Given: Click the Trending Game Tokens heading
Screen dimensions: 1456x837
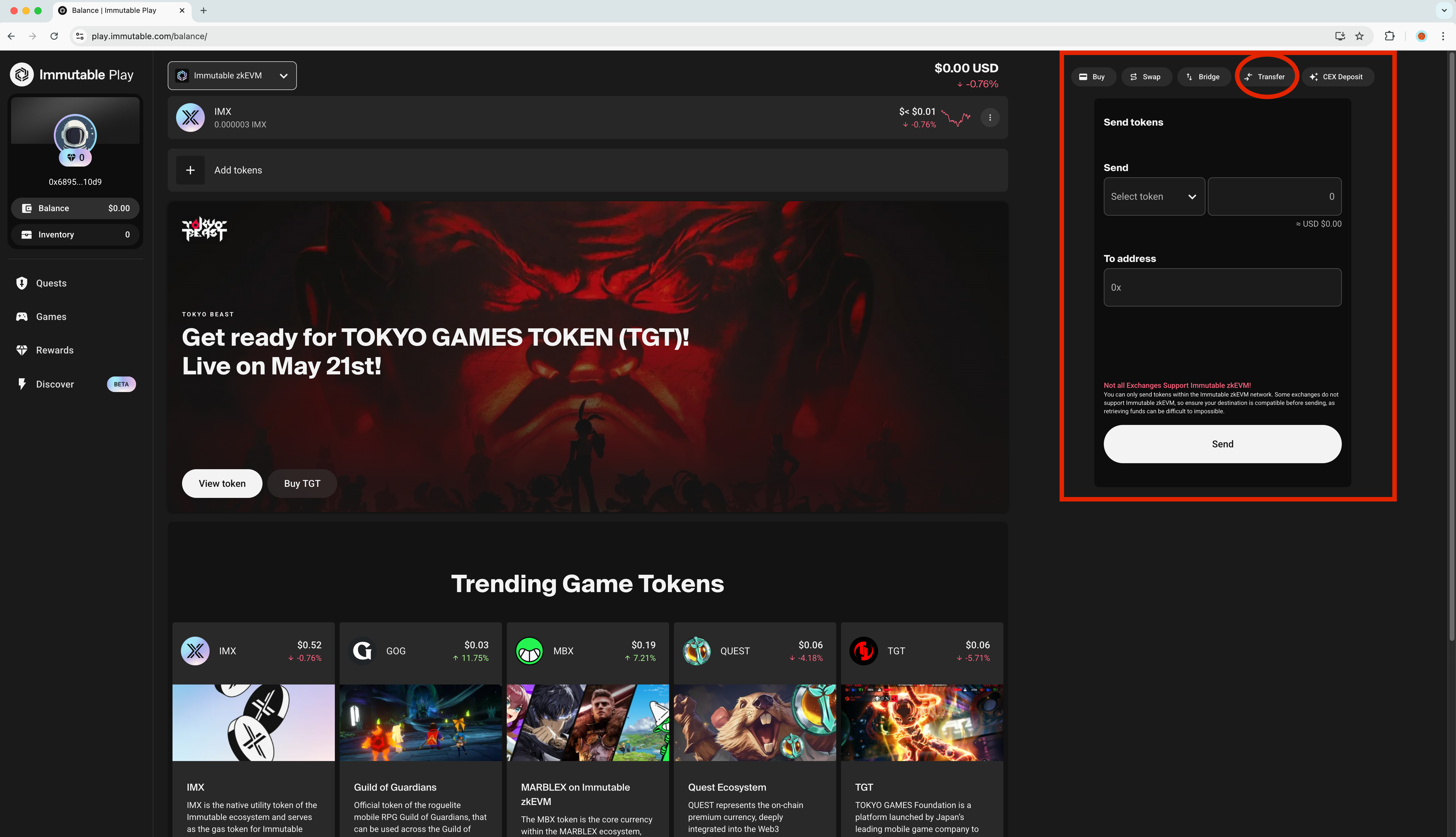Looking at the screenshot, I should point(587,583).
